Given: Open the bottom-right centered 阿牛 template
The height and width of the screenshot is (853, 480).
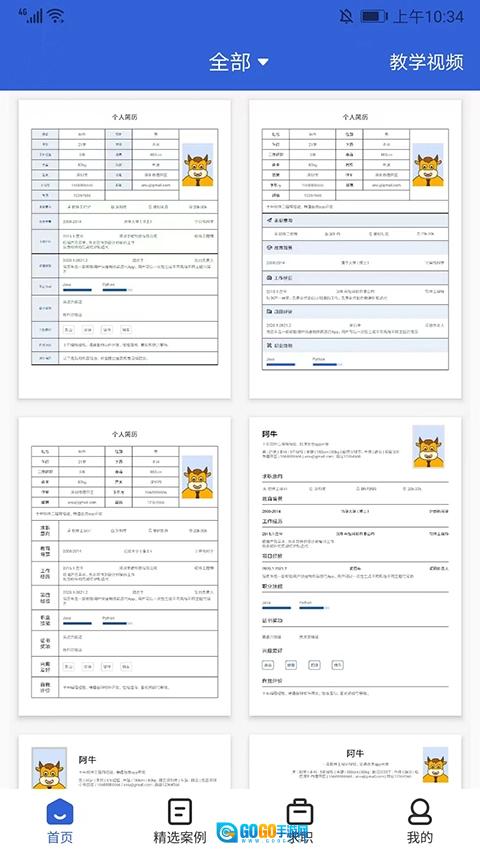Looking at the screenshot, I should click(x=355, y=762).
